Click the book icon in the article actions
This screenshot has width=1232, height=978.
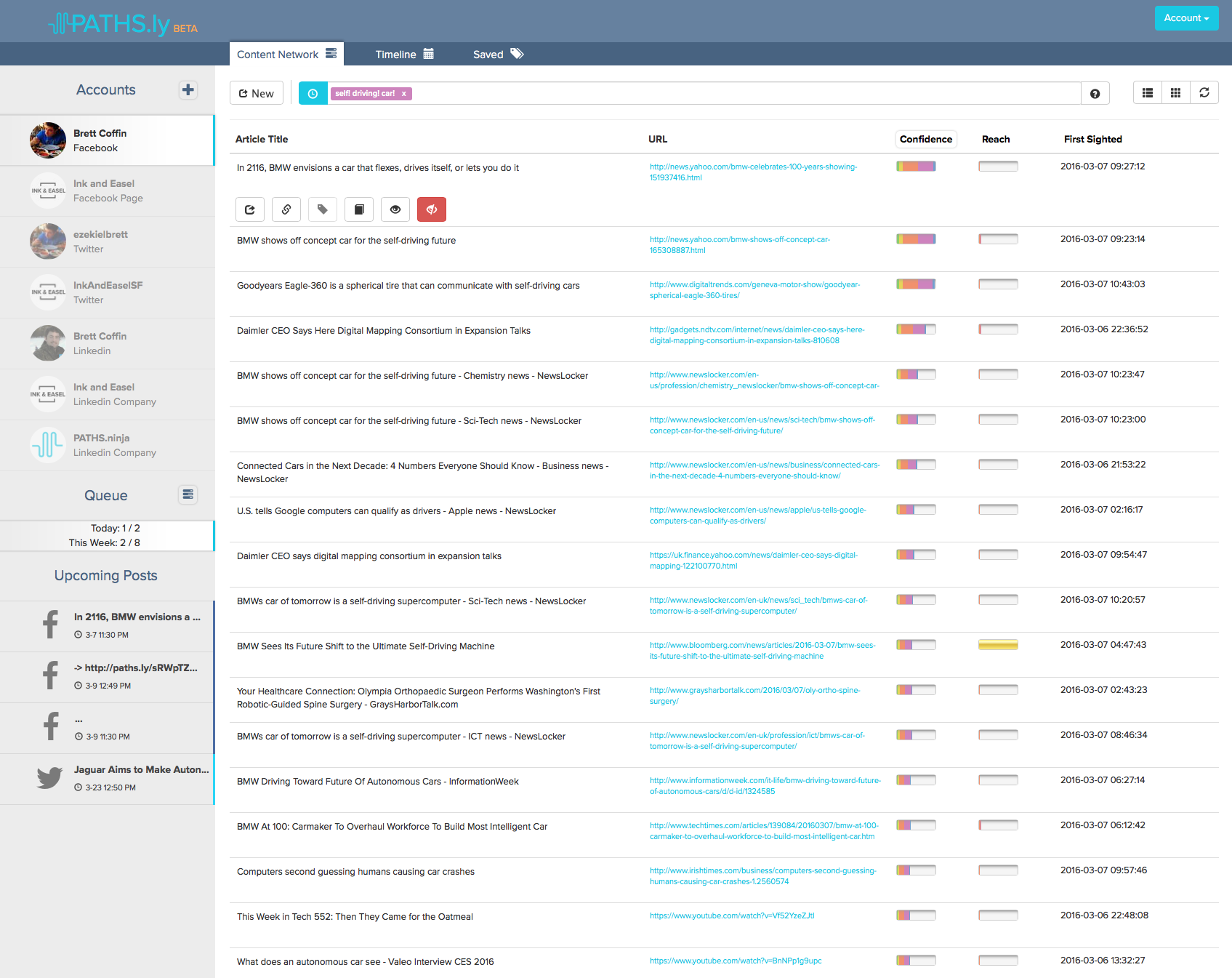359,209
